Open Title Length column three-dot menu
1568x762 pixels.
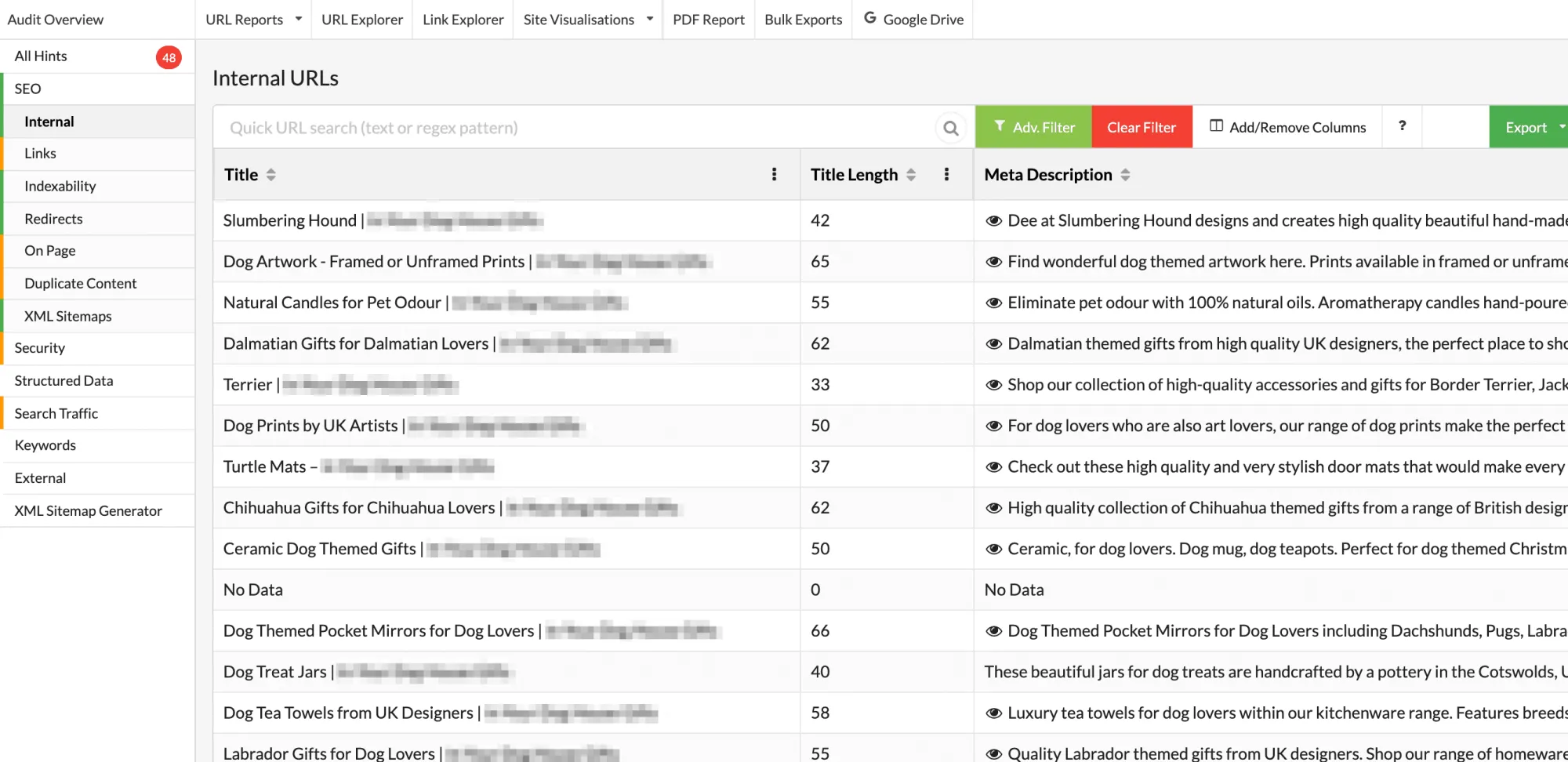(x=946, y=174)
